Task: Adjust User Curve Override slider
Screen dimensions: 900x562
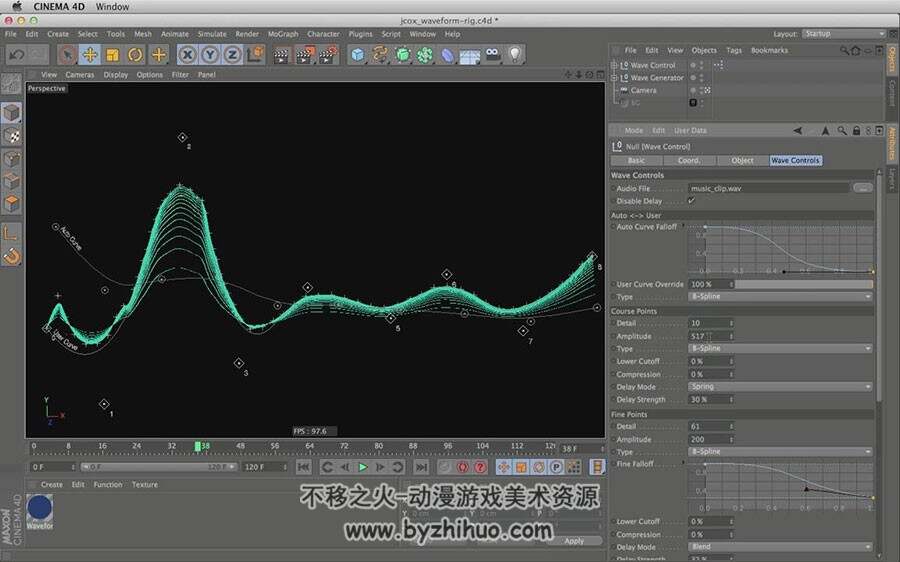Action: pos(804,284)
